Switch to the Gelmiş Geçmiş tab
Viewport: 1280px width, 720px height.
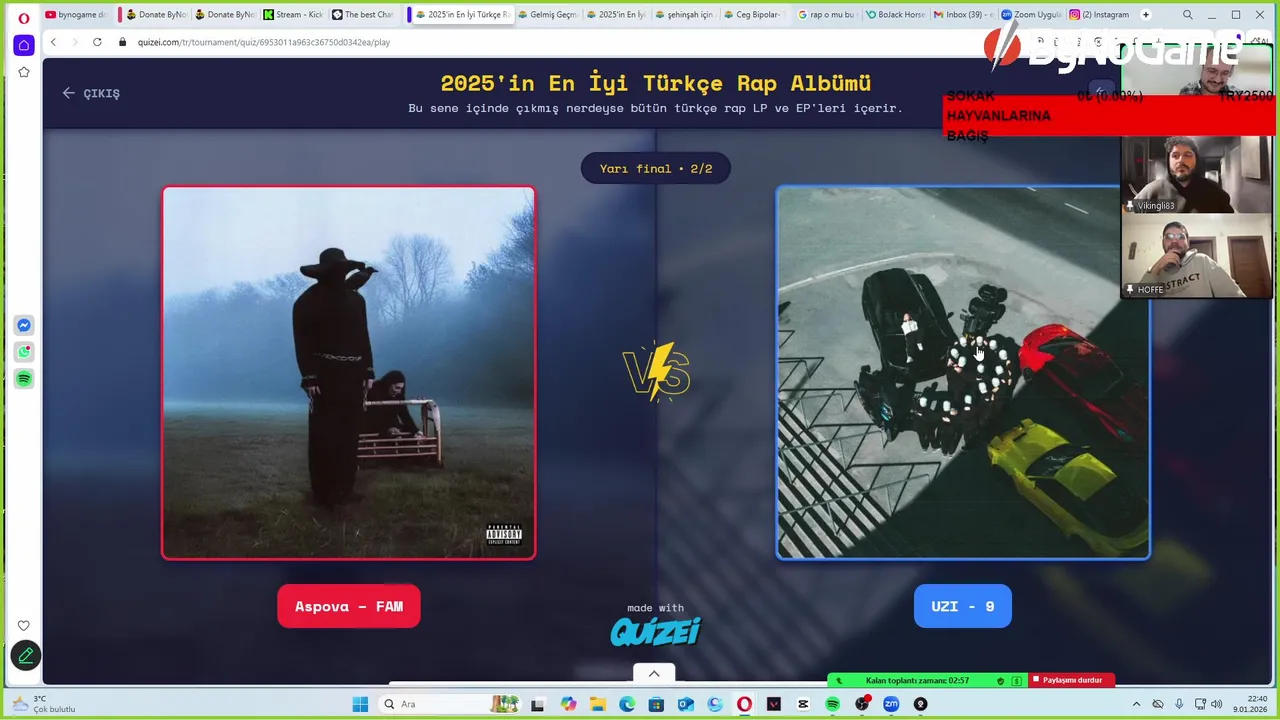[x=548, y=15]
